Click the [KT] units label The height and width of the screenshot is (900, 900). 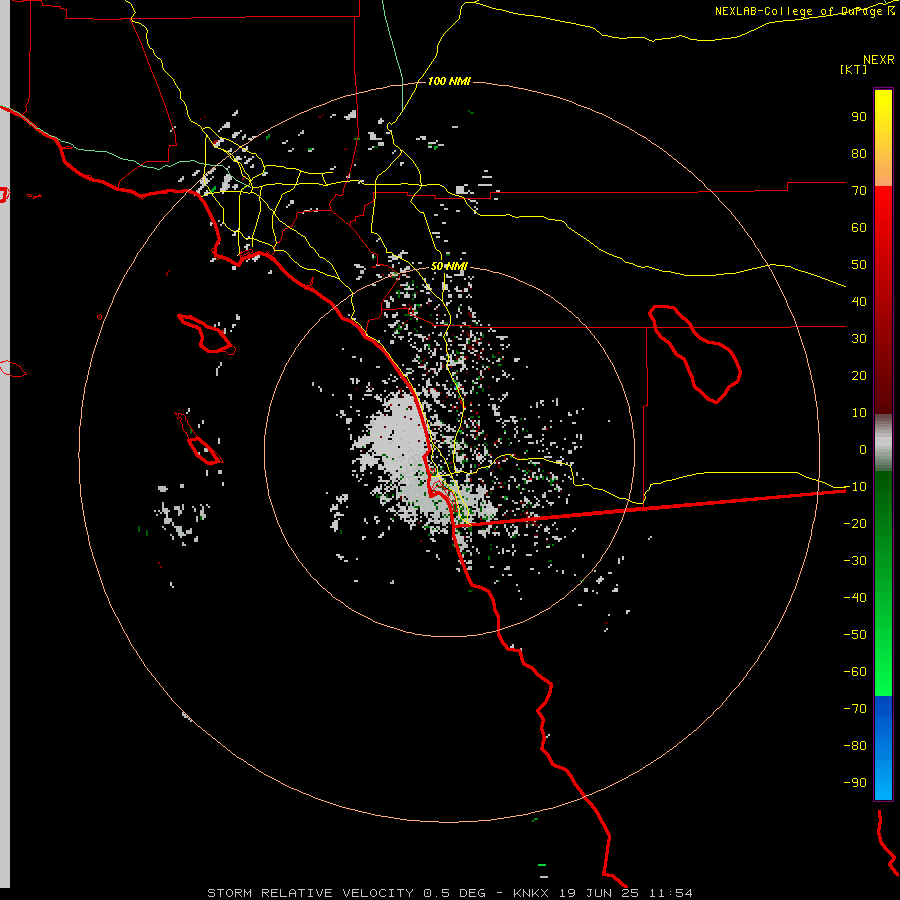click(x=854, y=69)
